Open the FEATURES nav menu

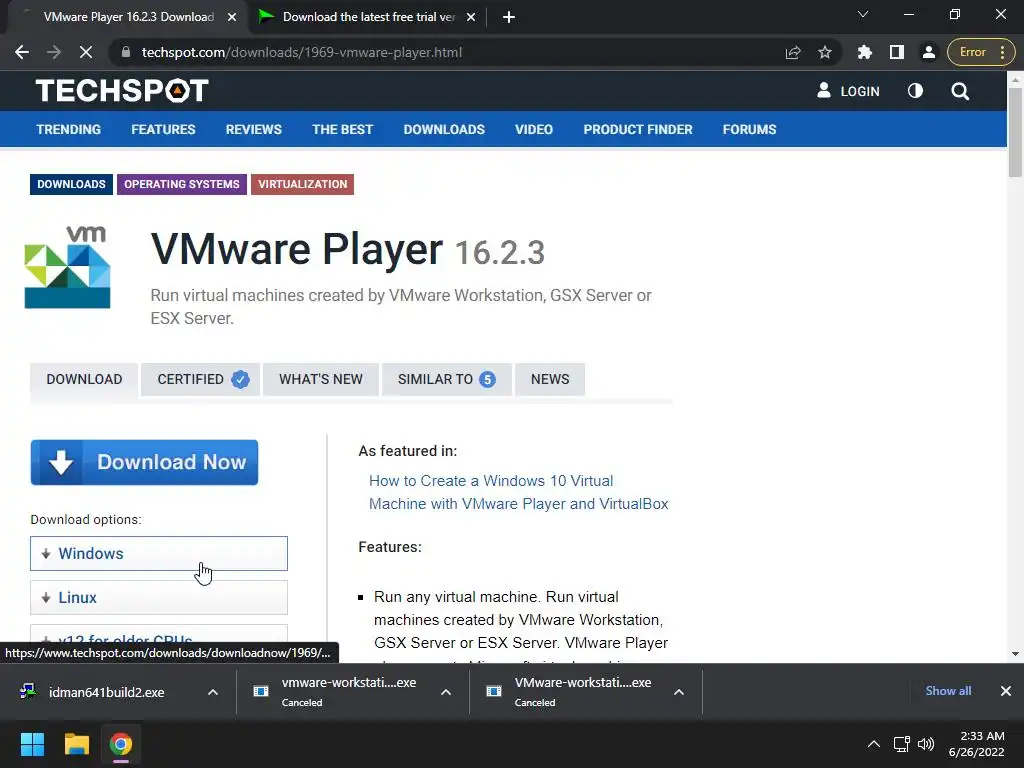click(163, 129)
